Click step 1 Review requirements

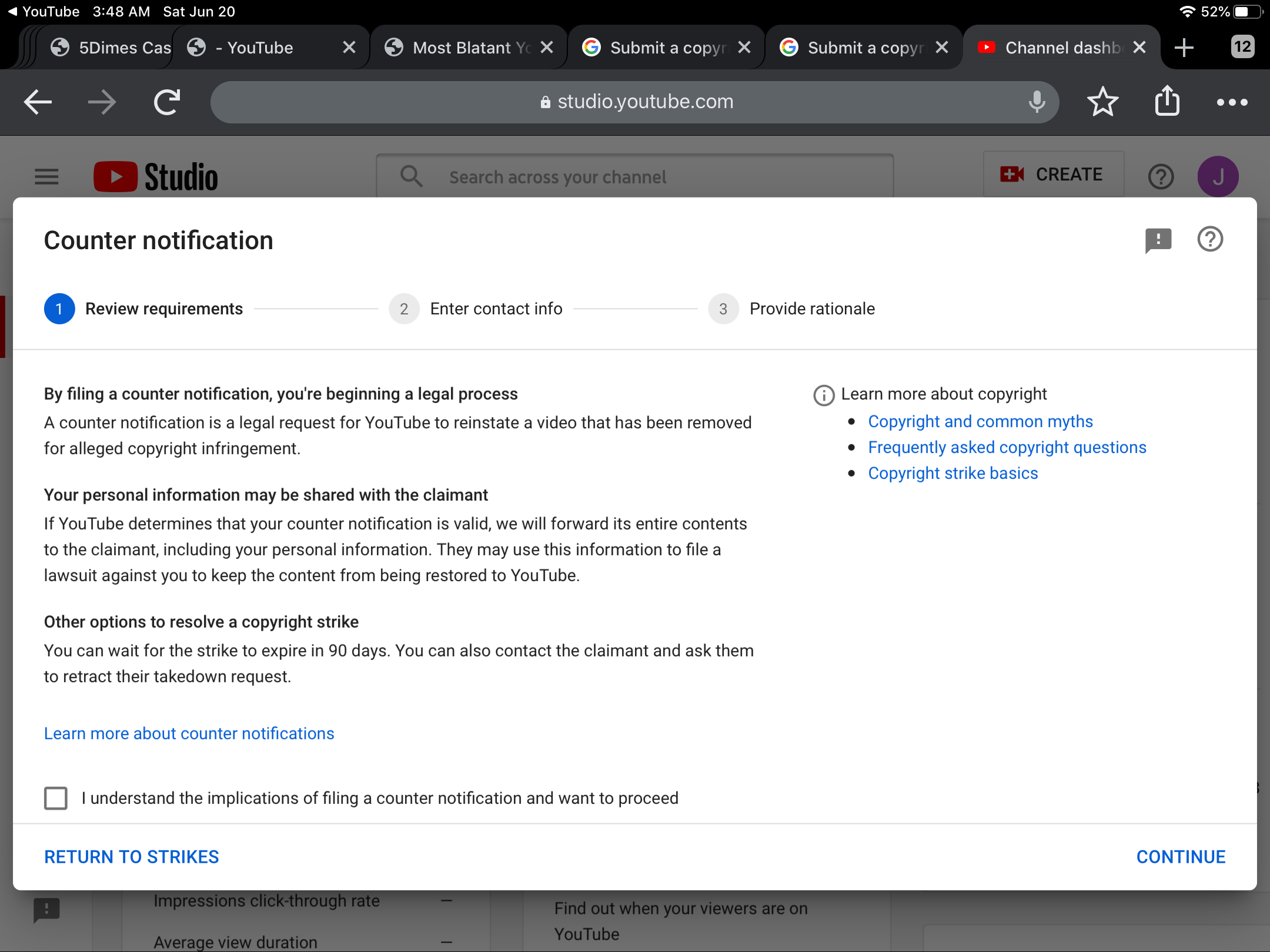pyautogui.click(x=143, y=309)
